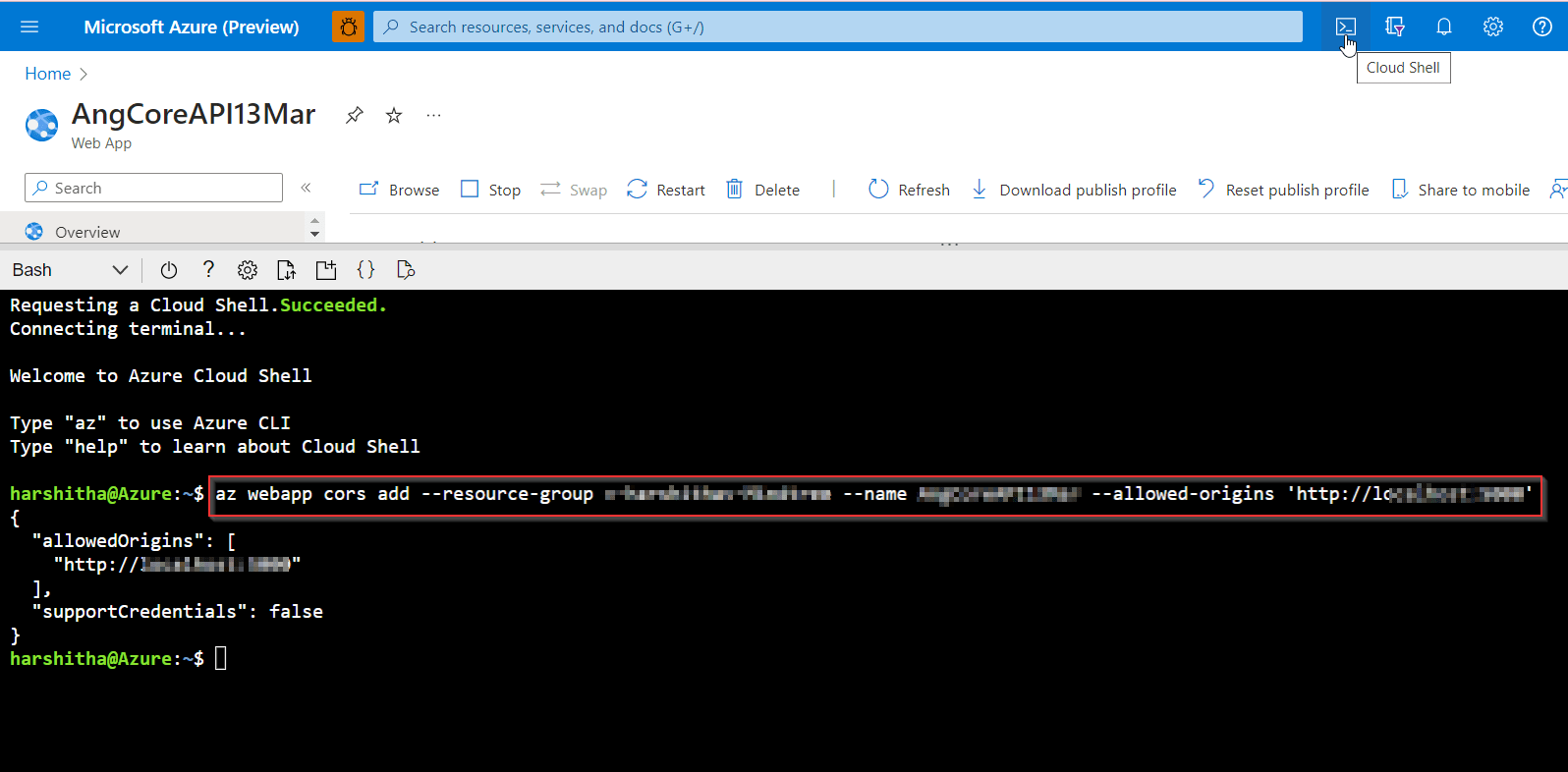Open portal Settings gear
This screenshot has height=772, width=1568.
[1493, 27]
